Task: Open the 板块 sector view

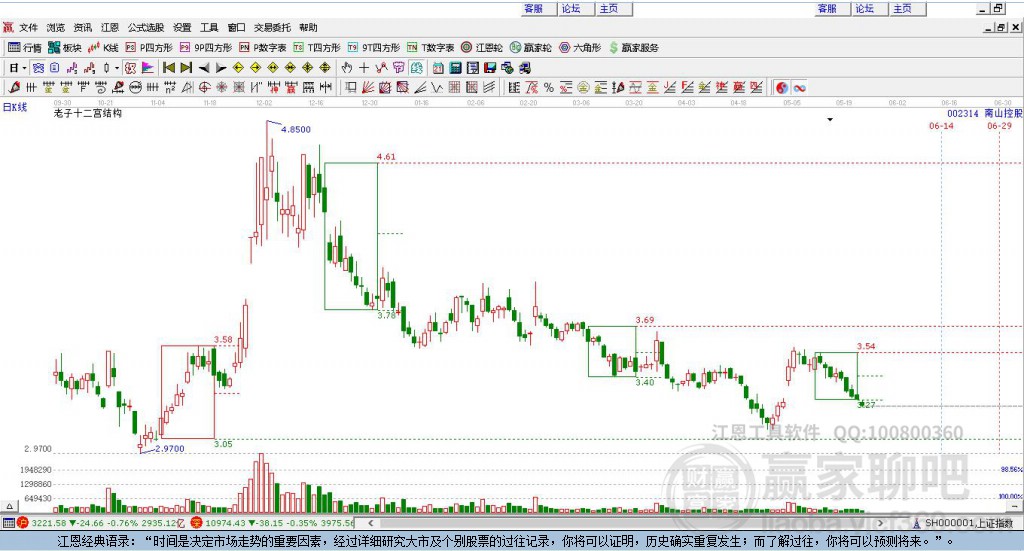Action: (x=65, y=48)
